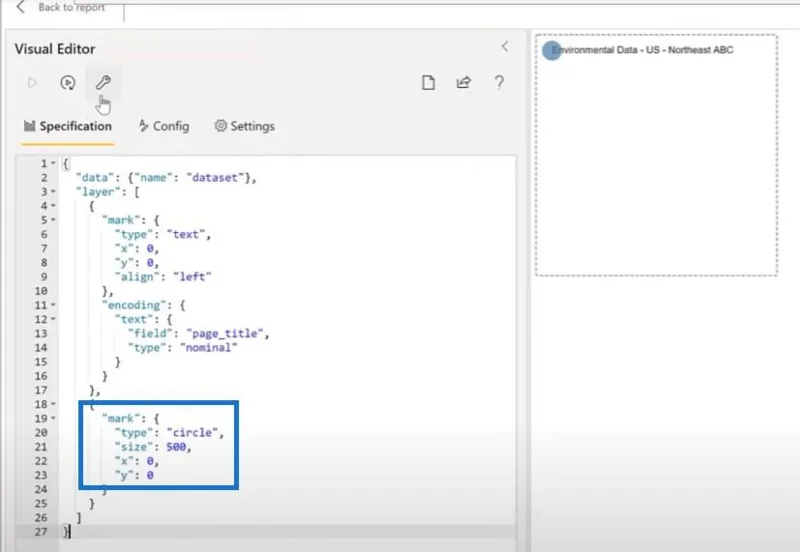Toggle the Auto-apply circular play icon
This screenshot has height=552, width=800.
point(68,83)
